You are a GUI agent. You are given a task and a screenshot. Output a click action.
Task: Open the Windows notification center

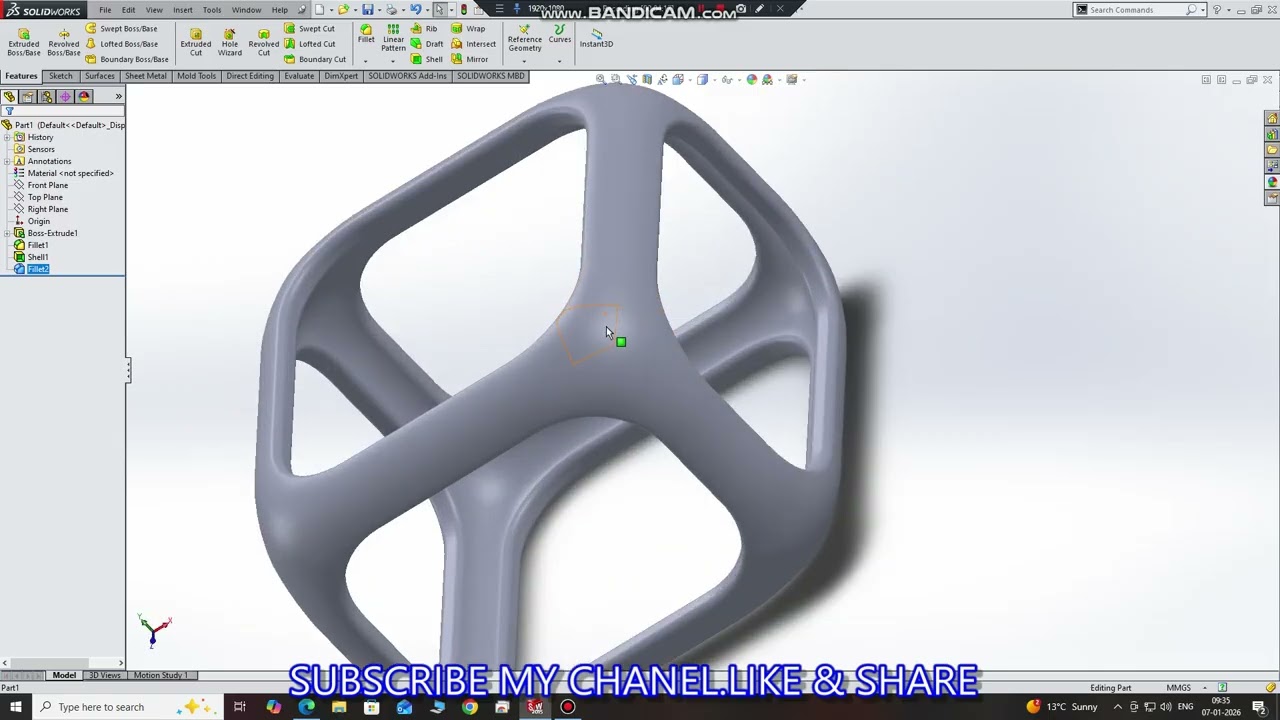1259,707
